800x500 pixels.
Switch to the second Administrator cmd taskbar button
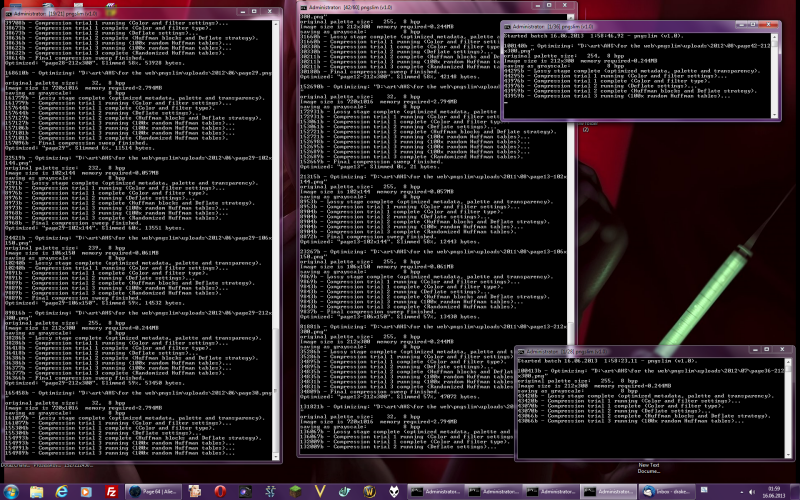tap(493, 492)
